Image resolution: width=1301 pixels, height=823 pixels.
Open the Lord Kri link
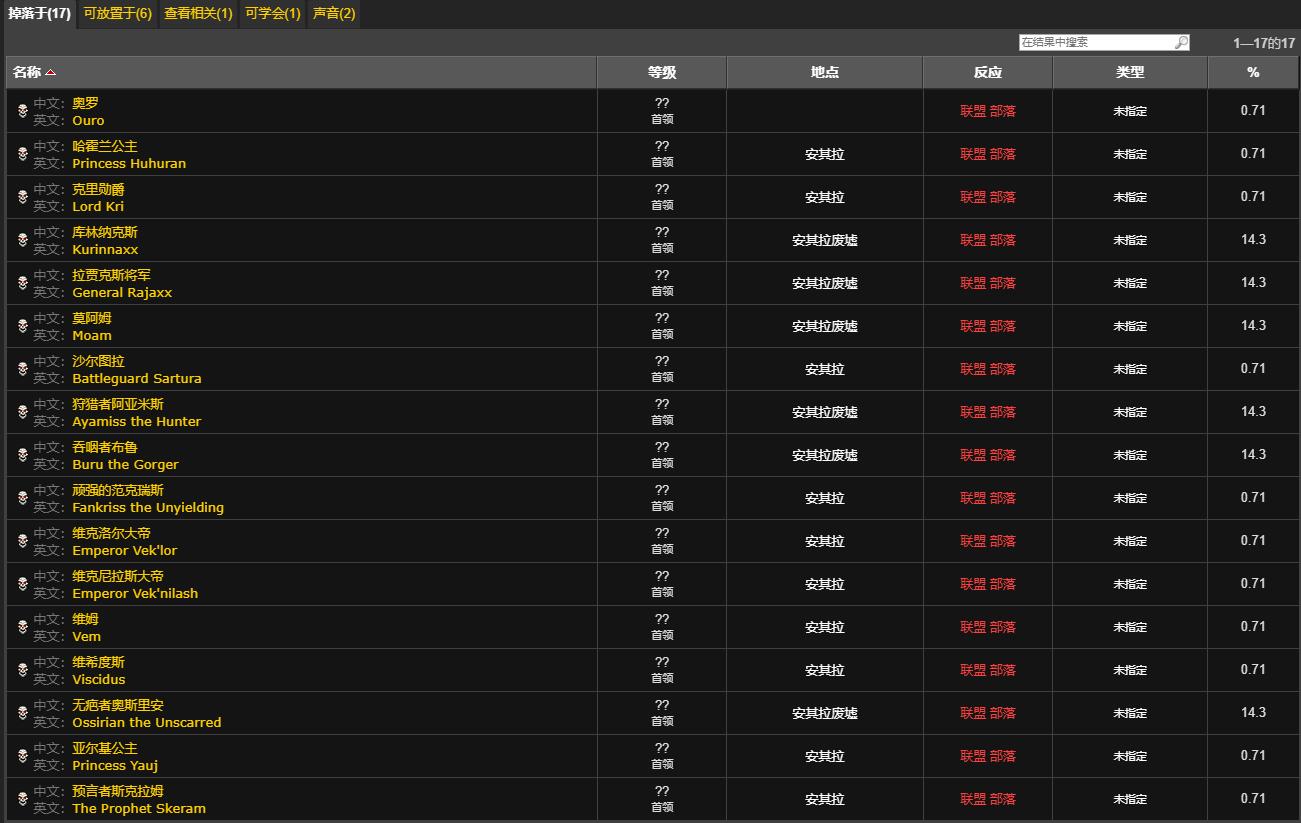(98, 206)
